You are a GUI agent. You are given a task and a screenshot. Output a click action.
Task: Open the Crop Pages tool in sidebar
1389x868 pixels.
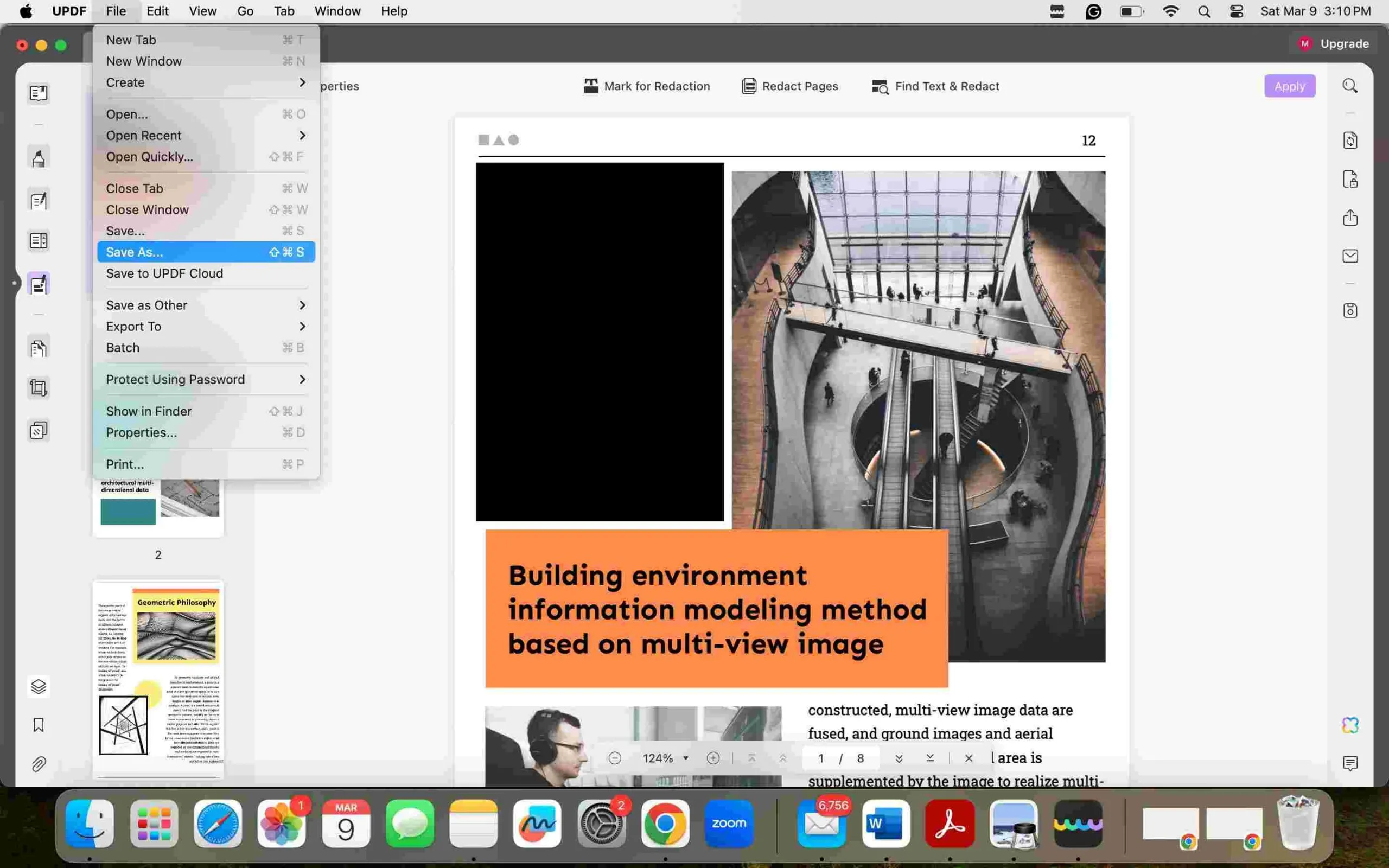click(x=39, y=388)
